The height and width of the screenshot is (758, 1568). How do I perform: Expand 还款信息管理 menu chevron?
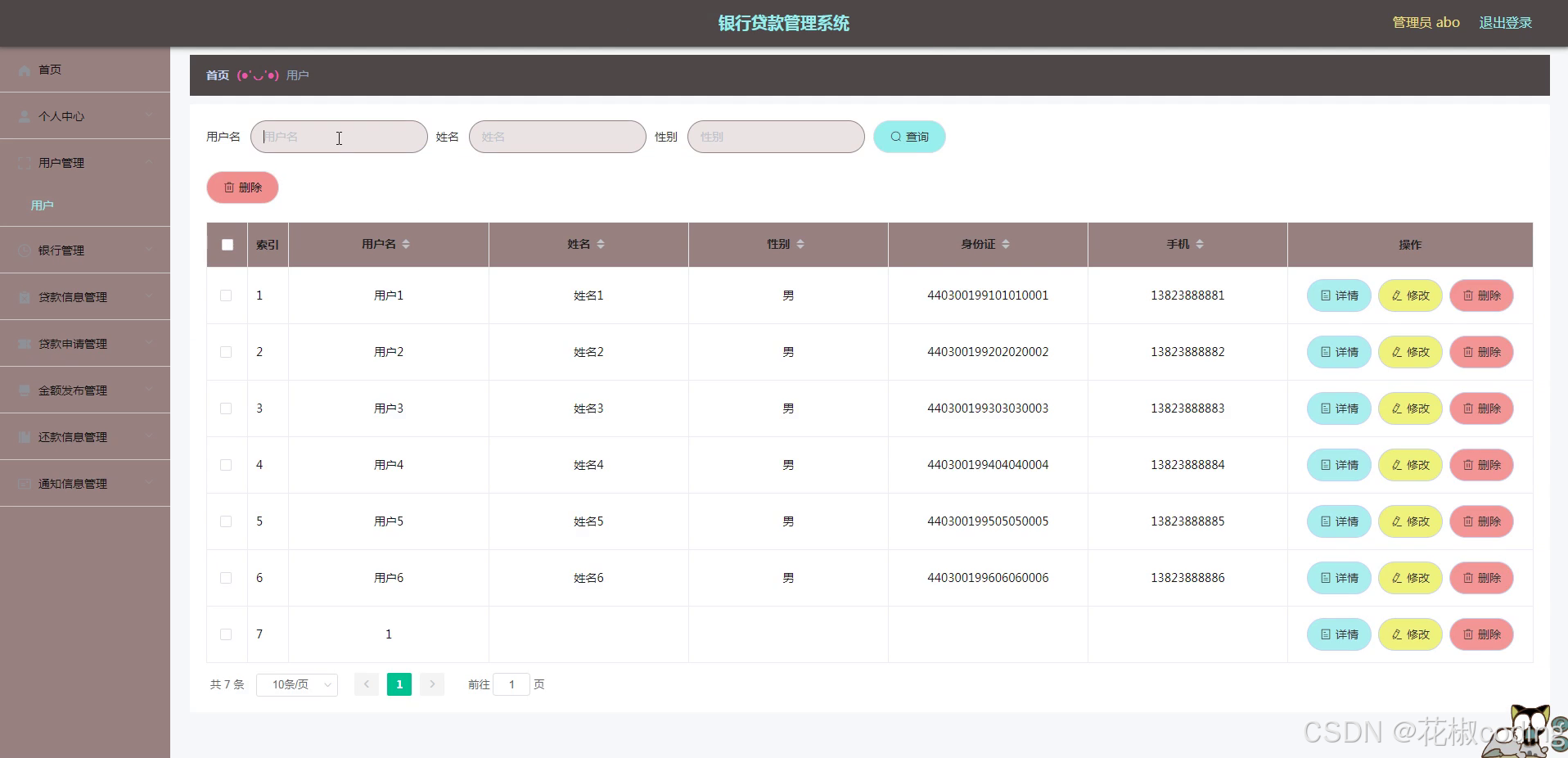[149, 437]
